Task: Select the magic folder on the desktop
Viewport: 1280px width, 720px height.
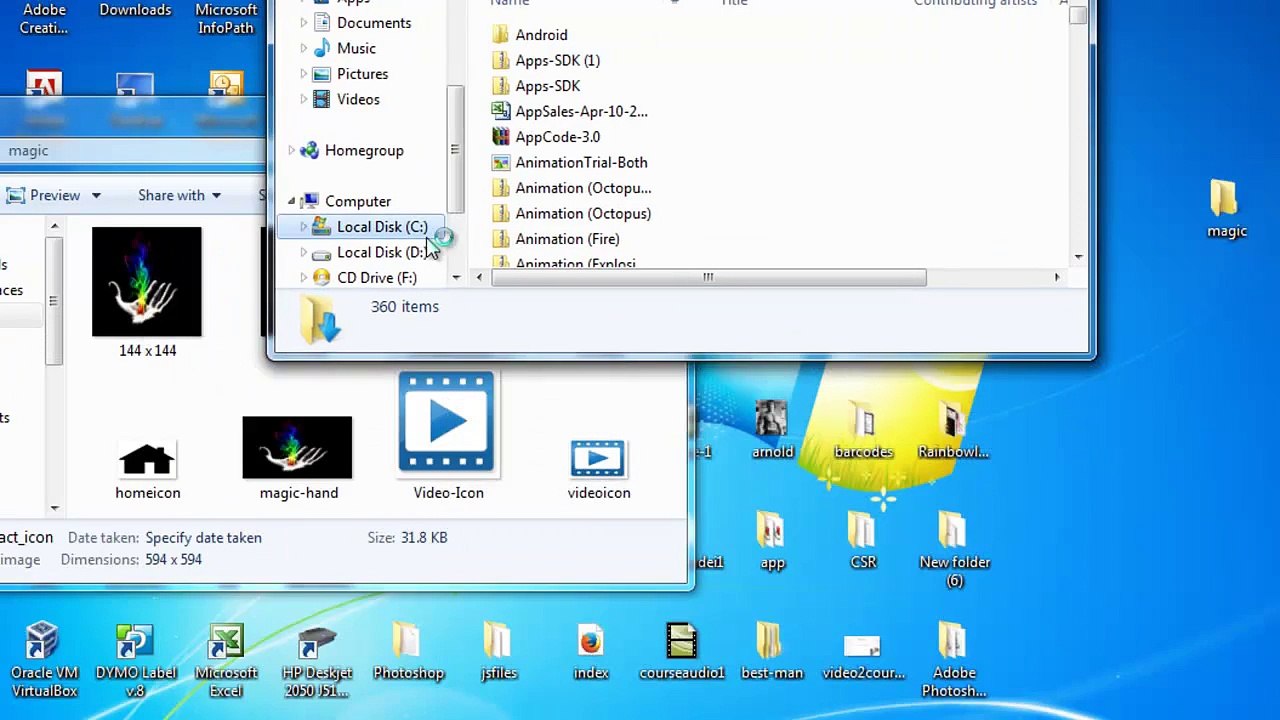Action: tap(1226, 210)
